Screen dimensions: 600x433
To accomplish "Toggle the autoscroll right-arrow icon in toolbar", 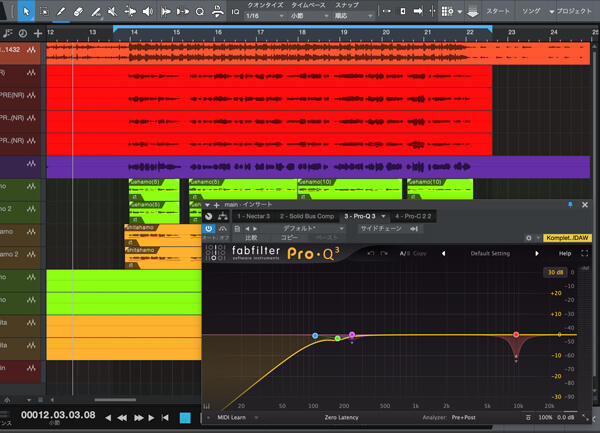I will pyautogui.click(x=418, y=11).
